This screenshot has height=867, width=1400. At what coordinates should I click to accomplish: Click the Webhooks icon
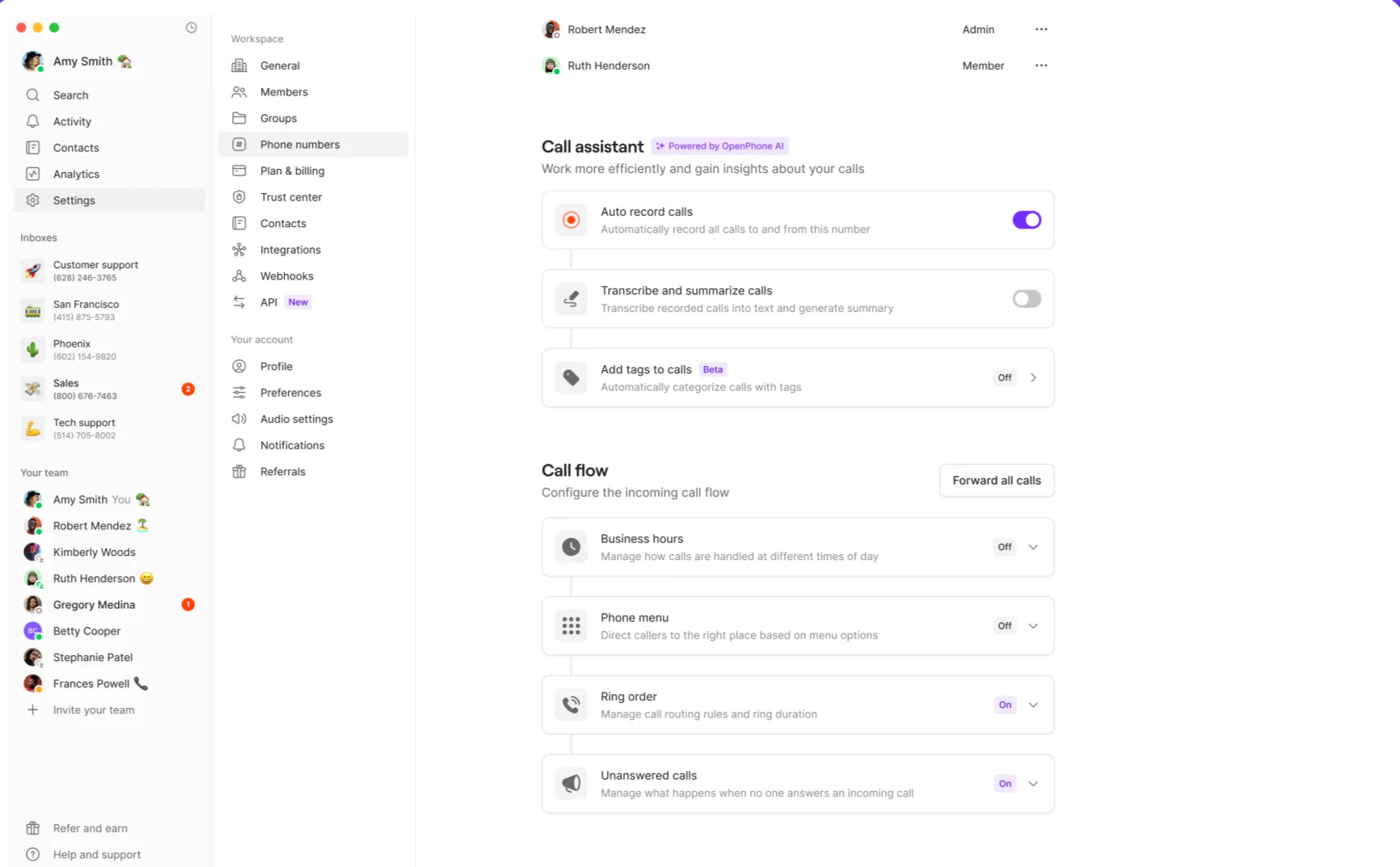point(239,276)
